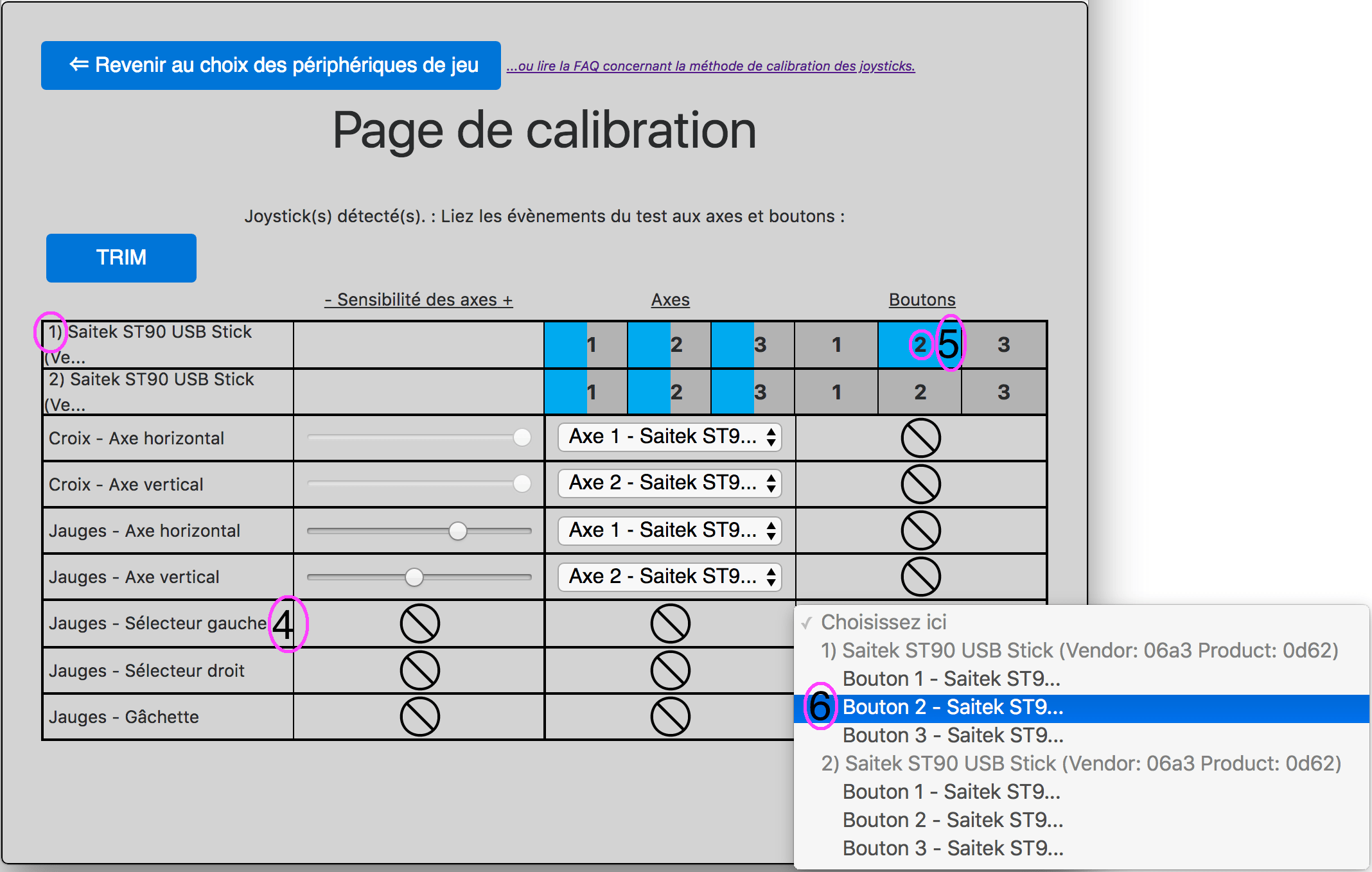The width and height of the screenshot is (1372, 872).
Task: Click disabled axis icon for Gâchette
Action: (671, 717)
